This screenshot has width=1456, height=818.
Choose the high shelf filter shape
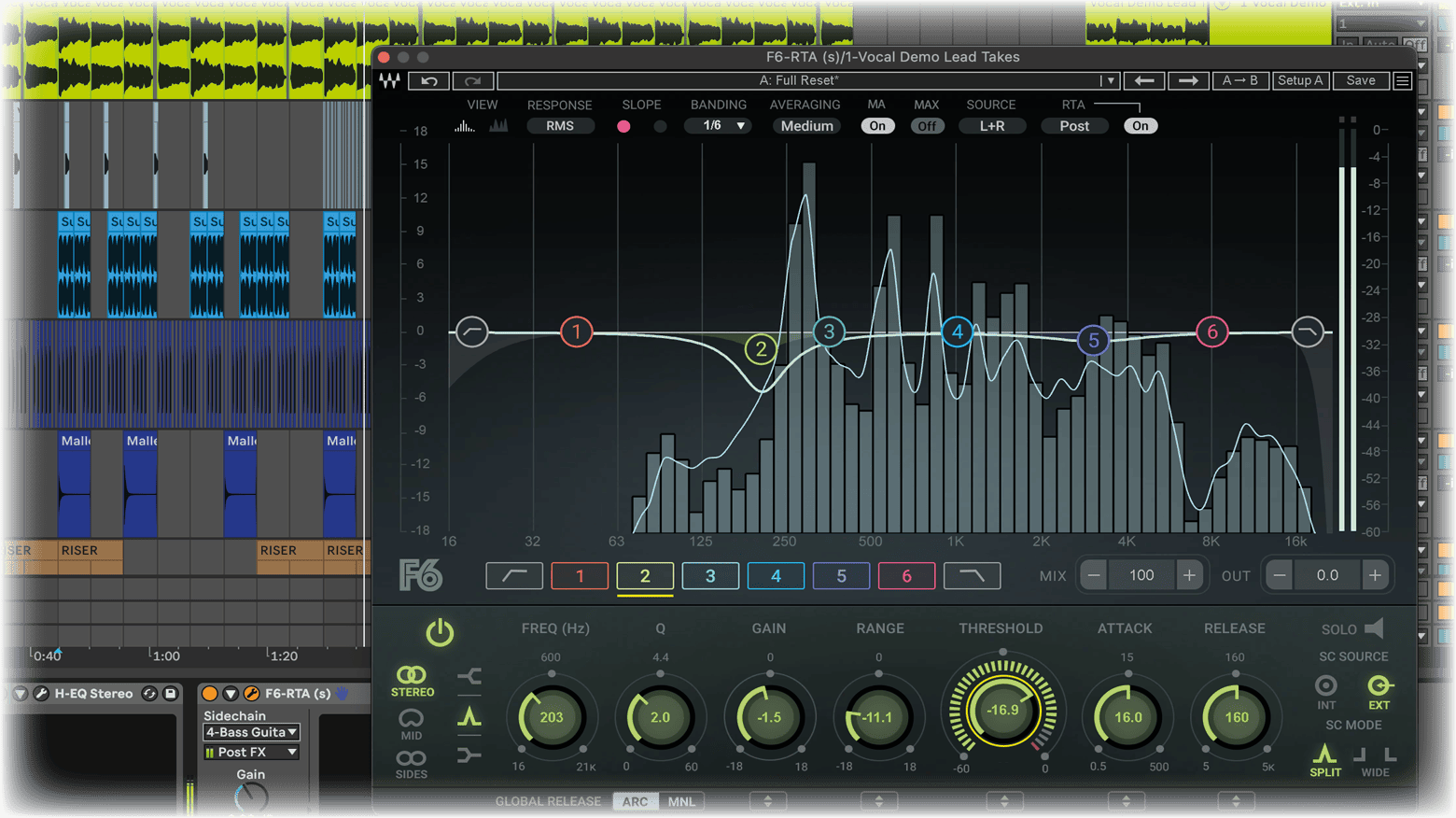[469, 755]
